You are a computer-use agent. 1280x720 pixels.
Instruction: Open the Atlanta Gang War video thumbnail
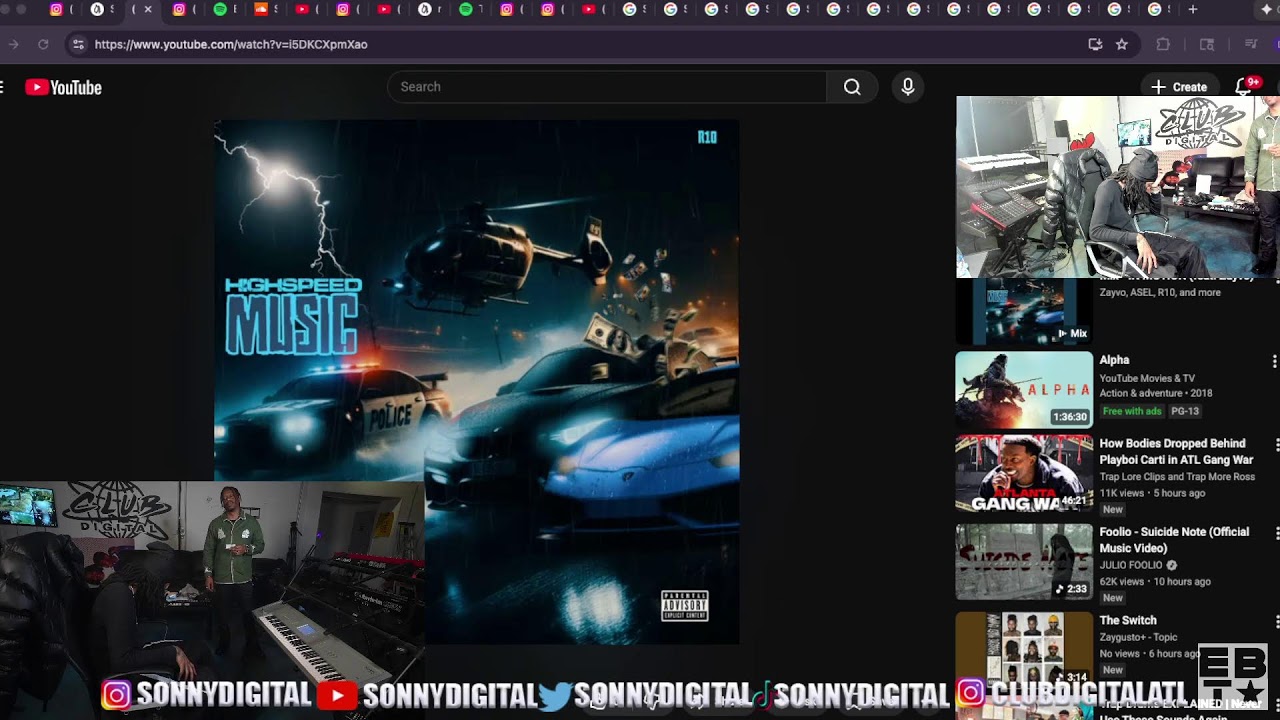coord(1024,473)
